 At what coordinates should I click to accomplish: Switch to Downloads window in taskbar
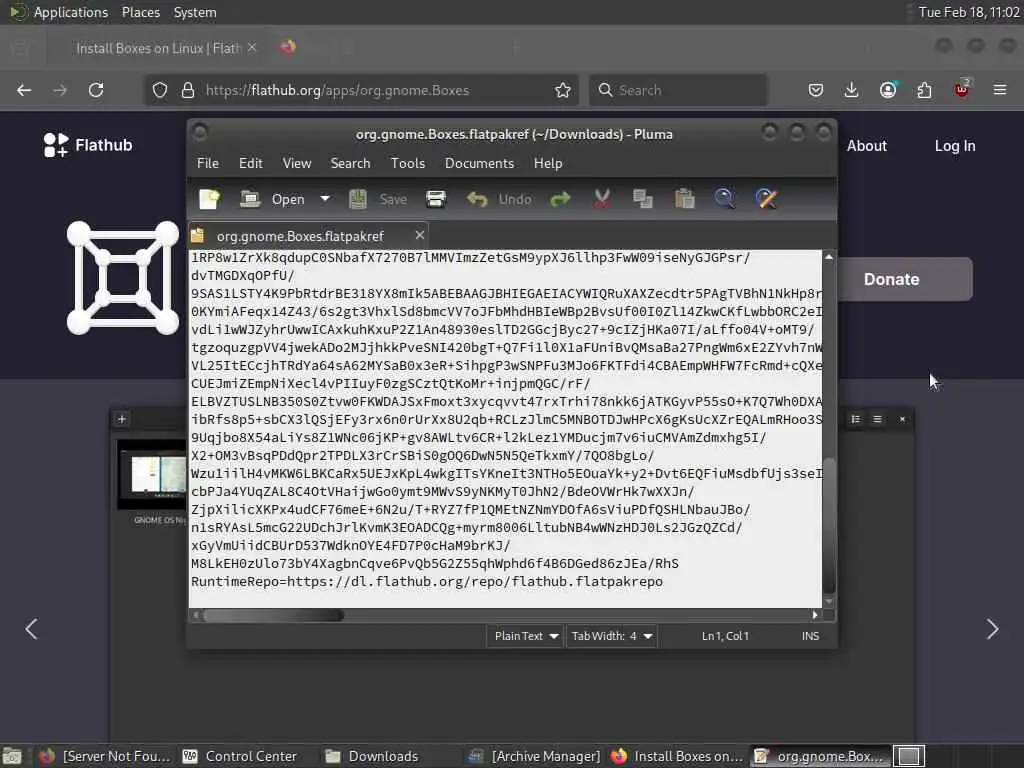coord(372,756)
